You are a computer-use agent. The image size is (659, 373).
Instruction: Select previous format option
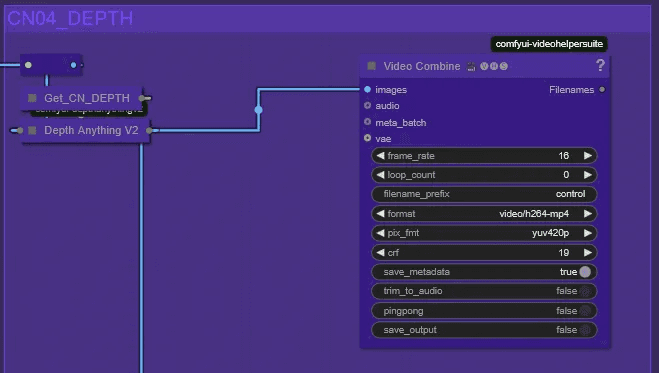coord(380,214)
